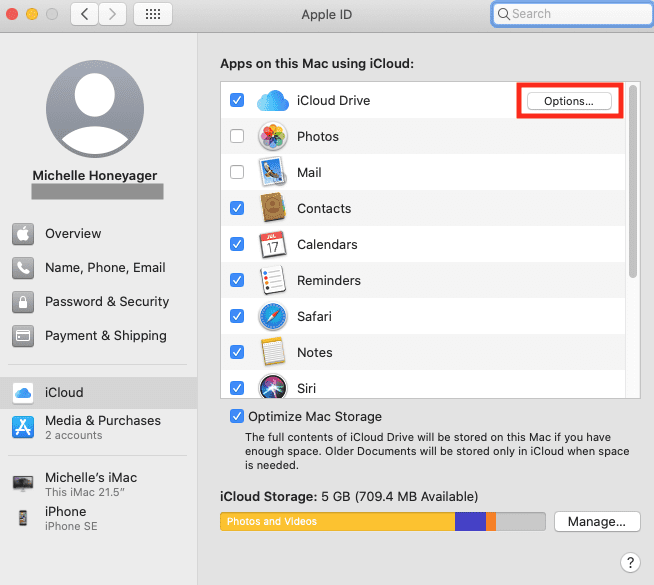This screenshot has width=654, height=585.
Task: Open Name, Phone, Email section
Action: (98, 268)
